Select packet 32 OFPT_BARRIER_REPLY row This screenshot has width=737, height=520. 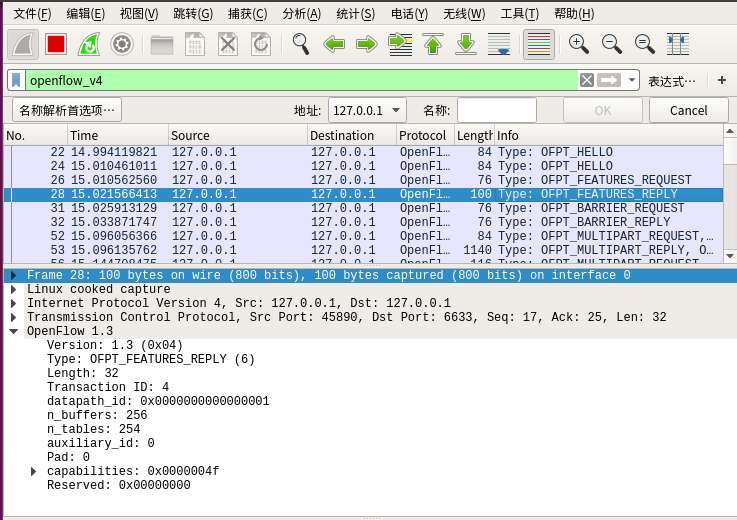click(x=363, y=222)
